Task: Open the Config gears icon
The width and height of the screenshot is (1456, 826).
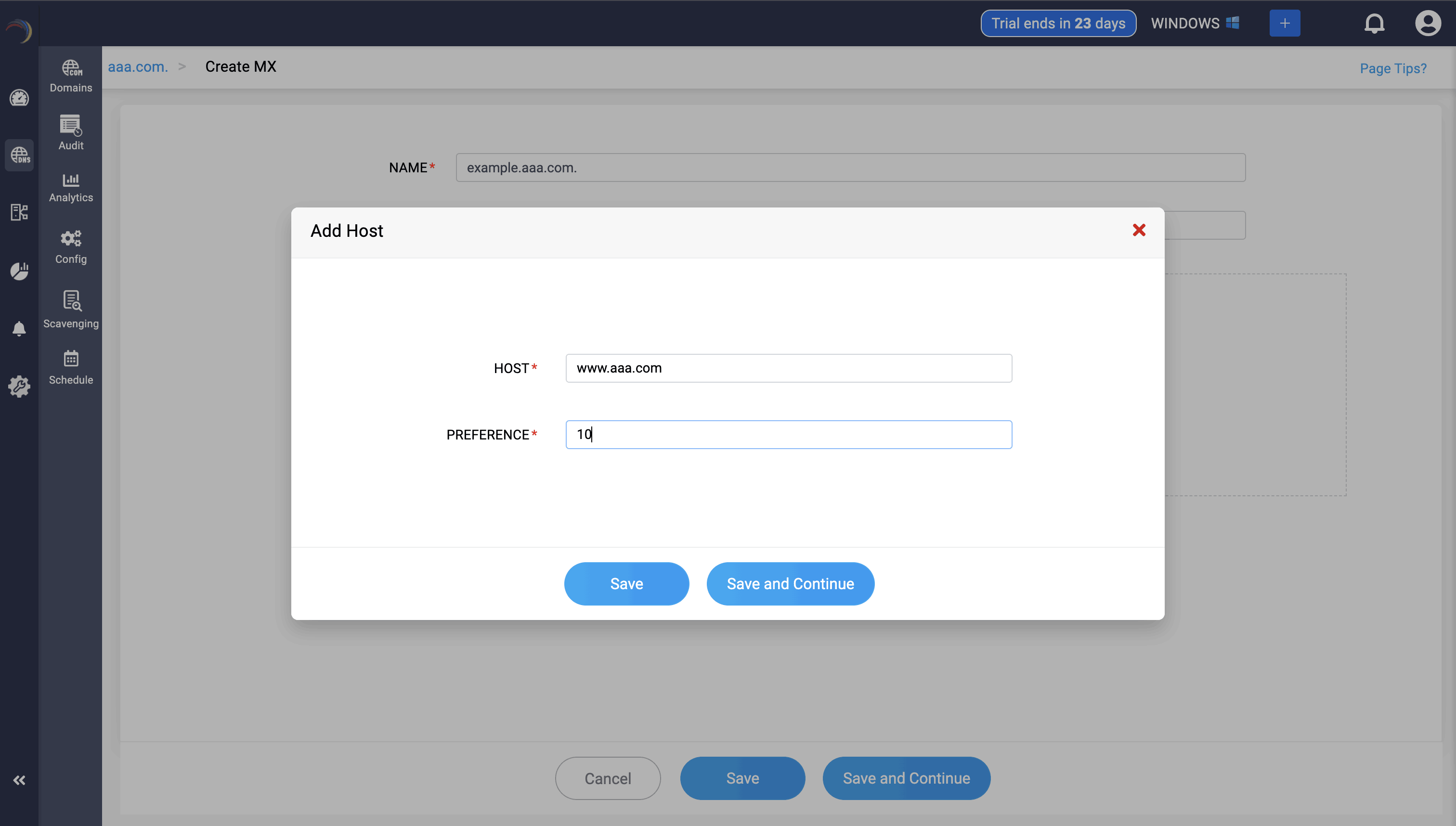Action: point(71,247)
